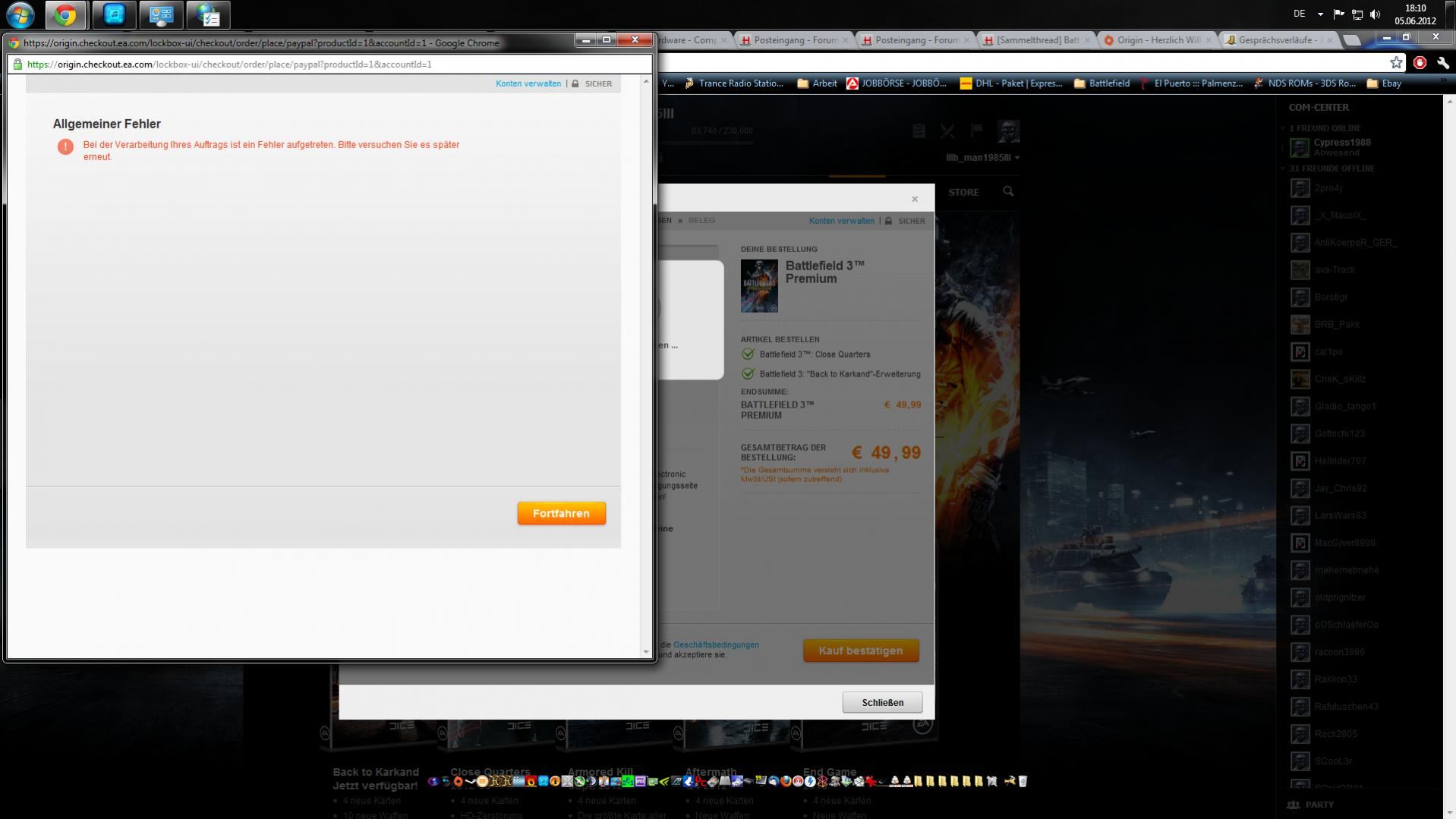Open the 'Geschäftsbedingungen' terms link

[716, 644]
